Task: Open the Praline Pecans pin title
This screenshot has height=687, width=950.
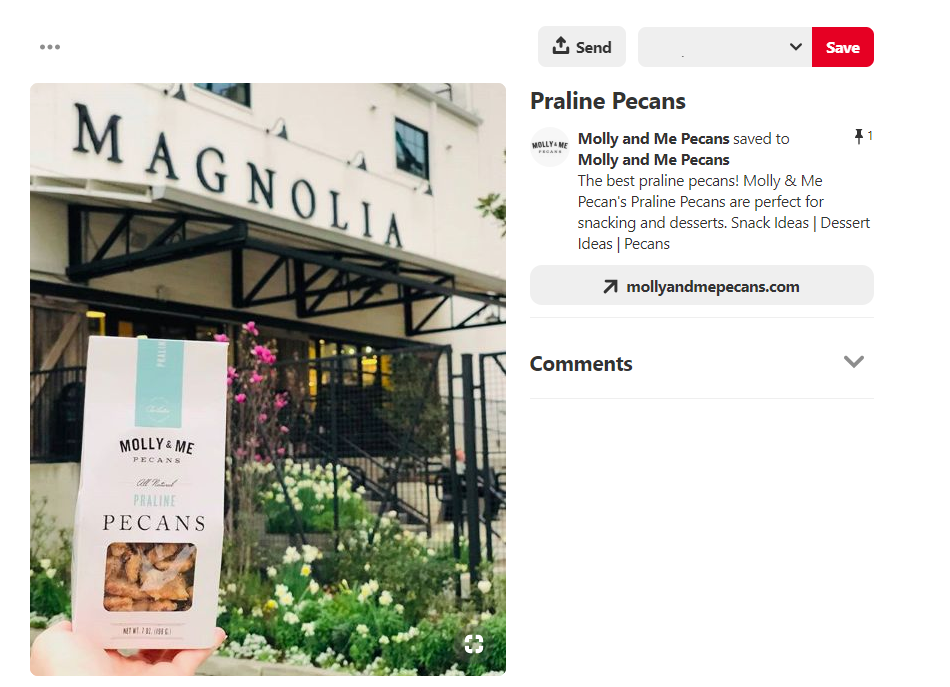Action: [x=608, y=101]
